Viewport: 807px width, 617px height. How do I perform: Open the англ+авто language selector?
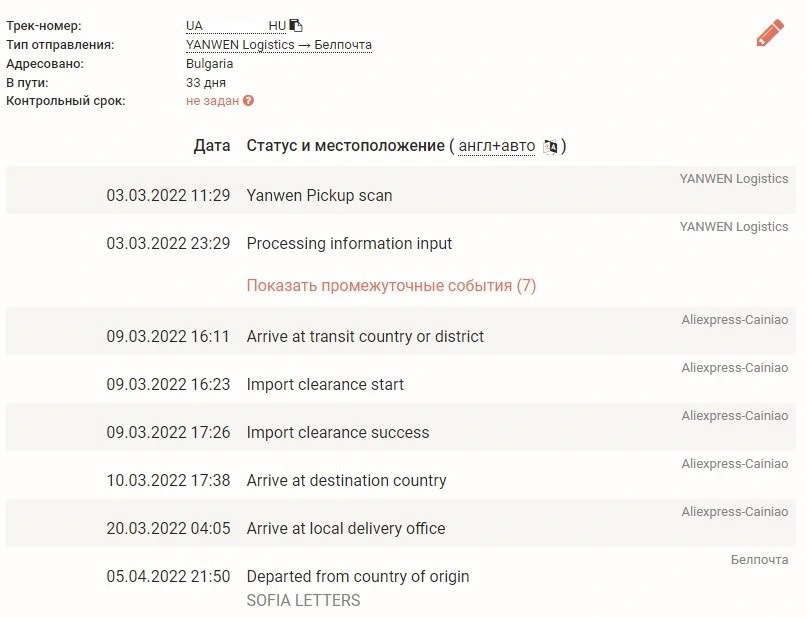click(x=497, y=146)
